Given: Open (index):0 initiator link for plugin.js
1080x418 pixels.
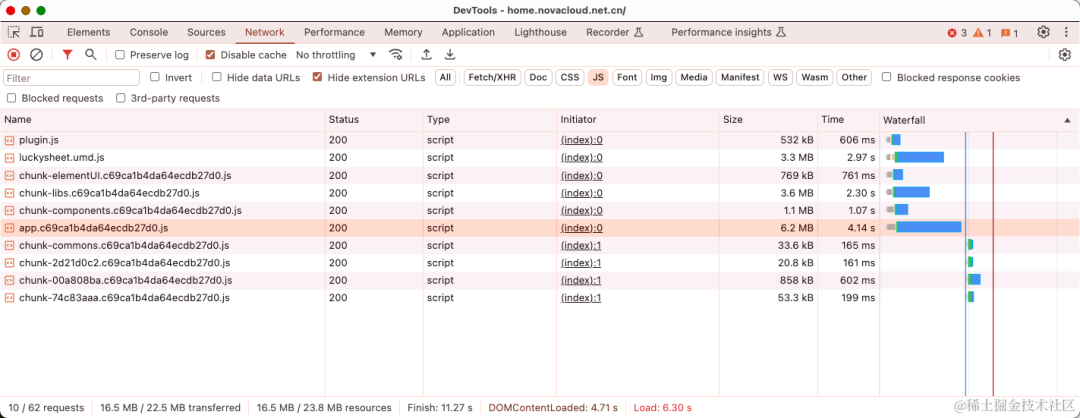Looking at the screenshot, I should (x=581, y=140).
